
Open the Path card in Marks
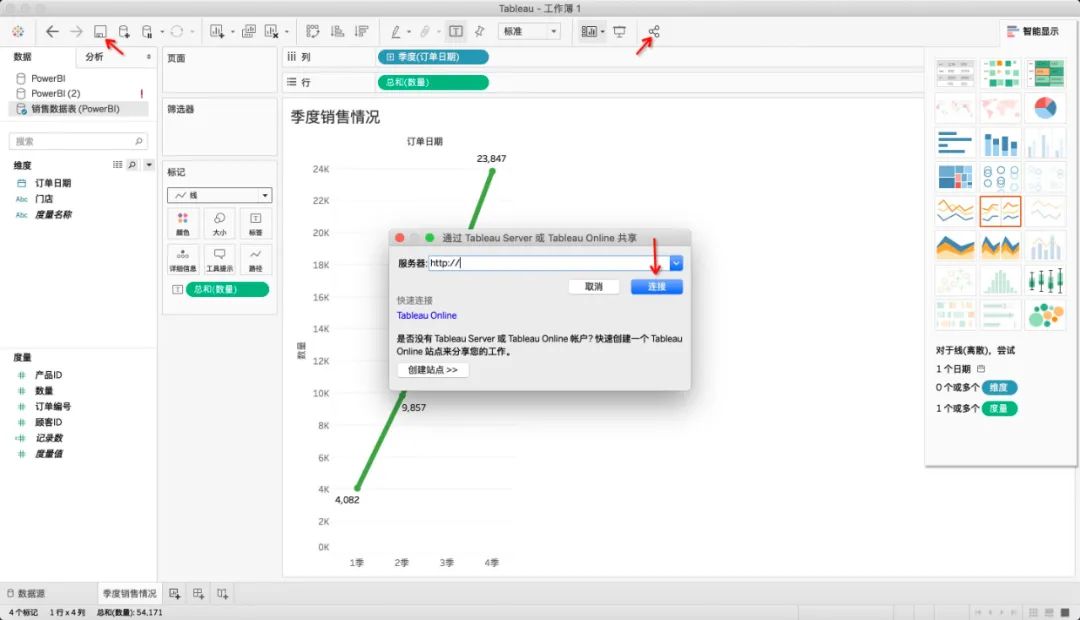click(256, 260)
